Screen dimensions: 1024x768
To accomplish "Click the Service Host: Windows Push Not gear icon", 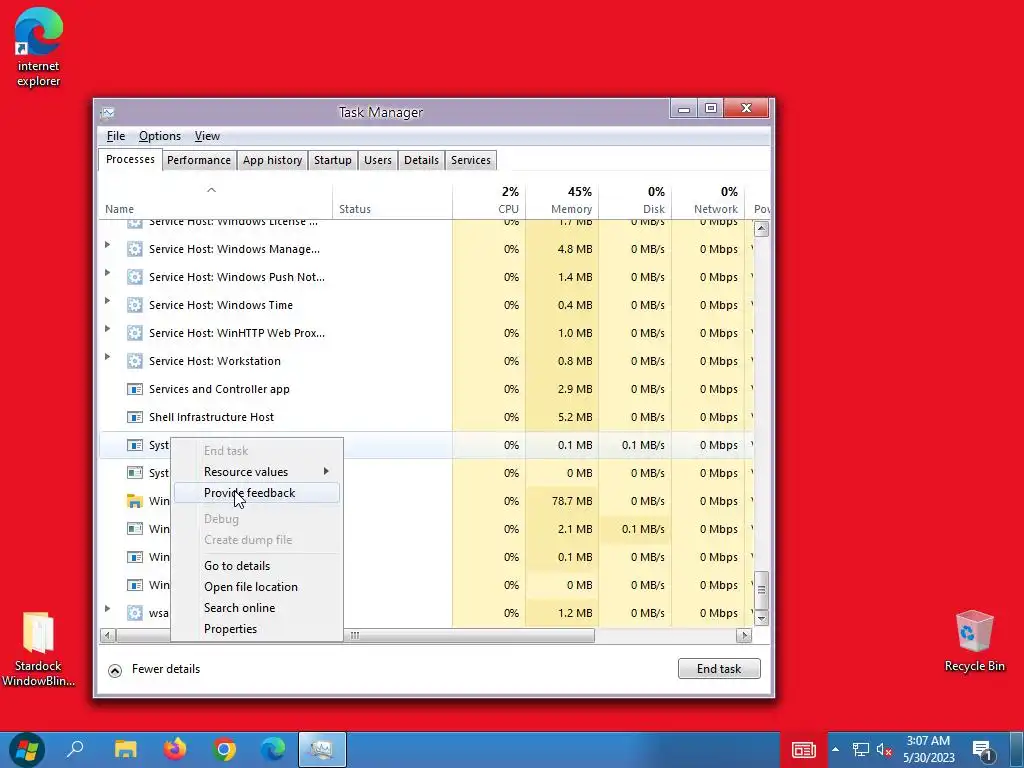I will 135,277.
